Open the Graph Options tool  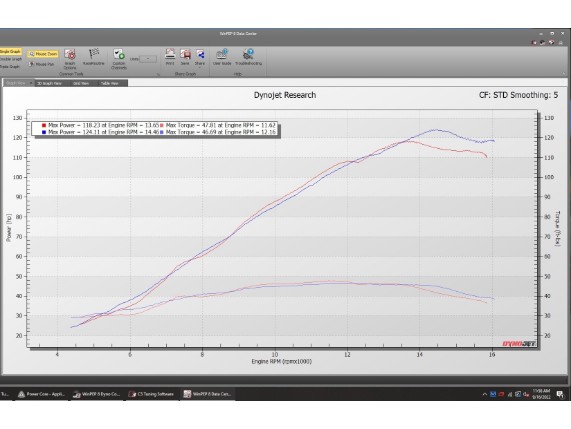click(x=70, y=59)
